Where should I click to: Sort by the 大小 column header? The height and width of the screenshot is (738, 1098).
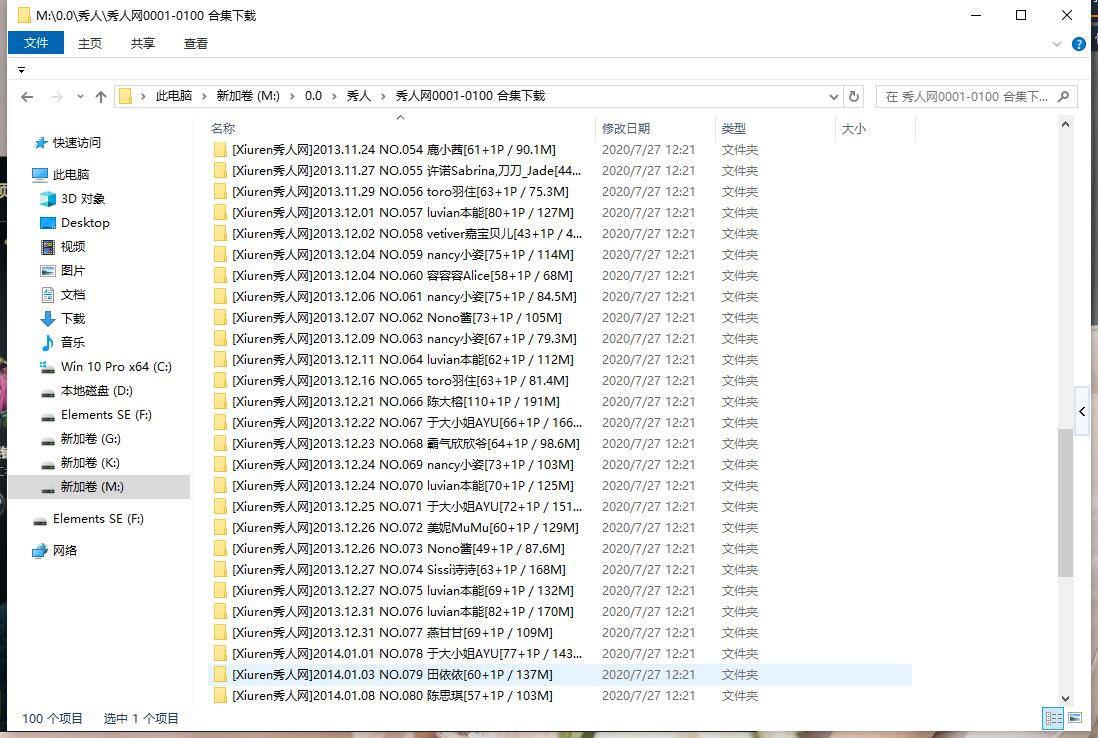point(854,129)
